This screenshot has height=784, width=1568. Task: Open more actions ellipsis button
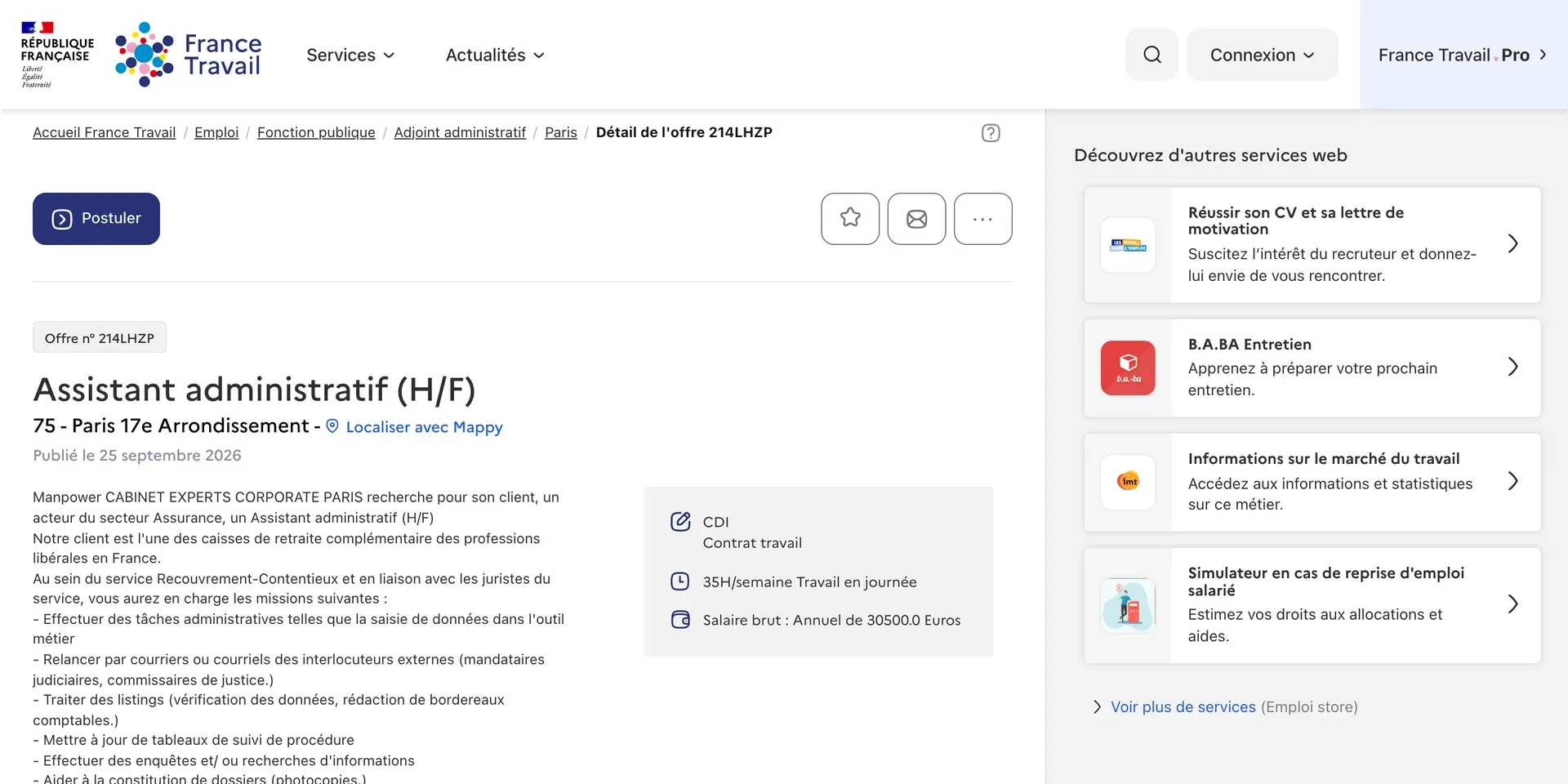pyautogui.click(x=983, y=219)
